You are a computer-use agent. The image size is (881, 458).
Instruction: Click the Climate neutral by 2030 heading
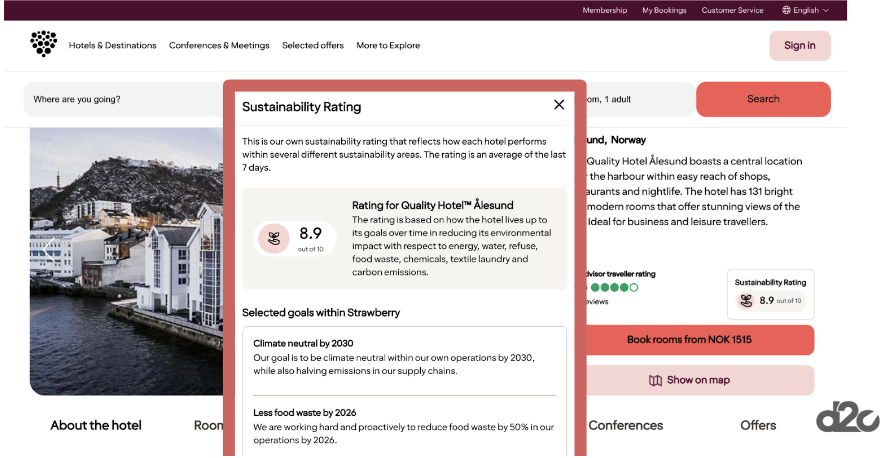[x=303, y=343]
